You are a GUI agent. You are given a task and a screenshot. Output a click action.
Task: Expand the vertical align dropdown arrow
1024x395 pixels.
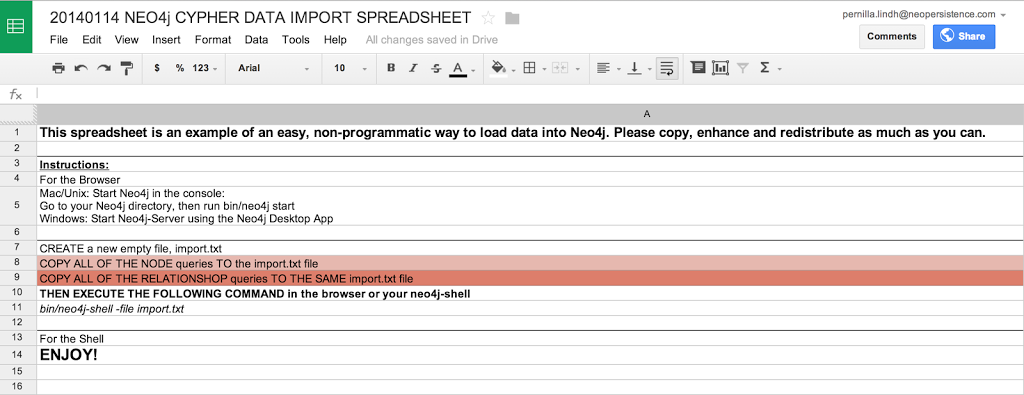tap(650, 69)
